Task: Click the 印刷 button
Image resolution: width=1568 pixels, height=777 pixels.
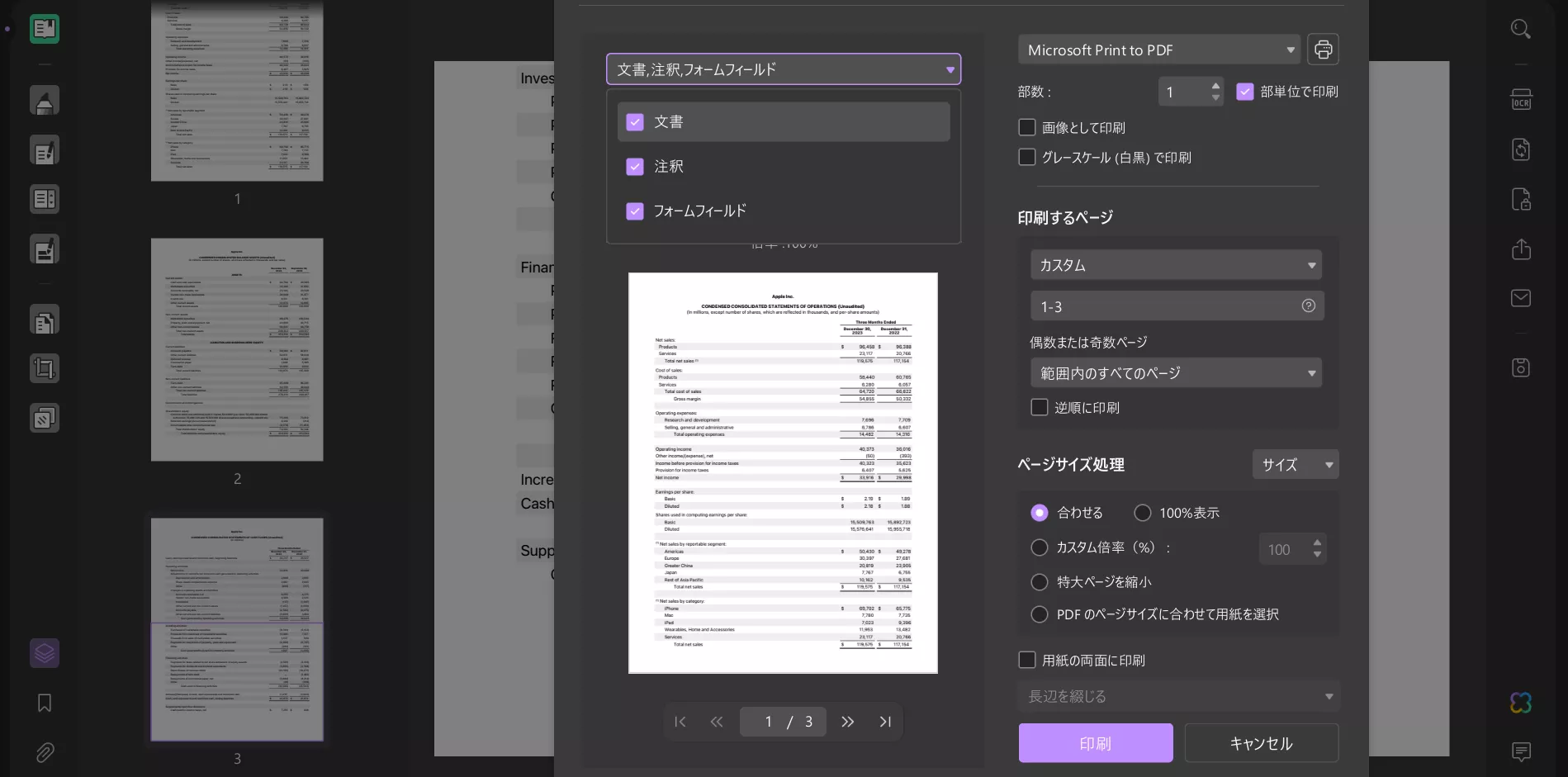Action: 1096,742
